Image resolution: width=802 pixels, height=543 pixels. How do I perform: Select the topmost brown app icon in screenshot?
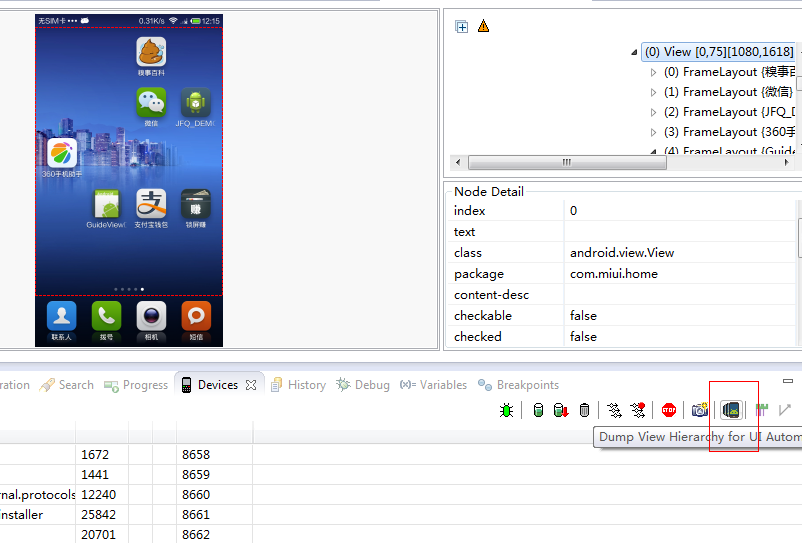point(151,52)
